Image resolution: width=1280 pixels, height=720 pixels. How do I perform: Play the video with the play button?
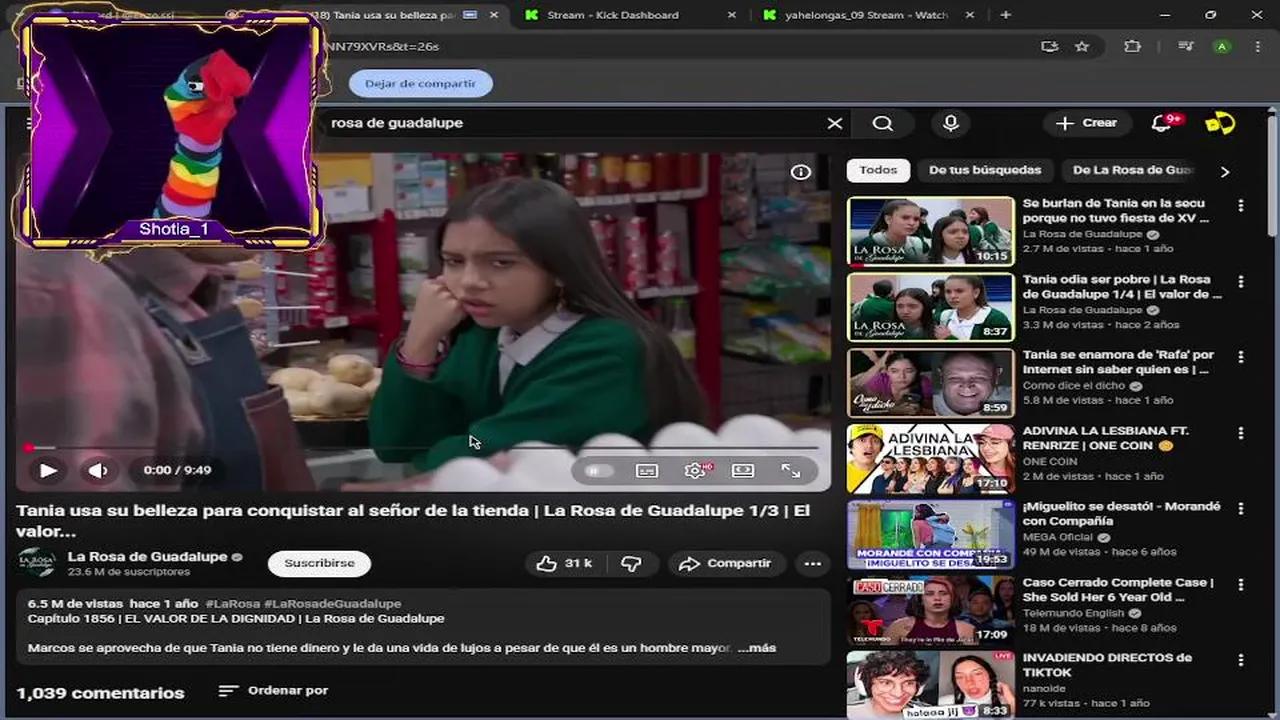[48, 470]
